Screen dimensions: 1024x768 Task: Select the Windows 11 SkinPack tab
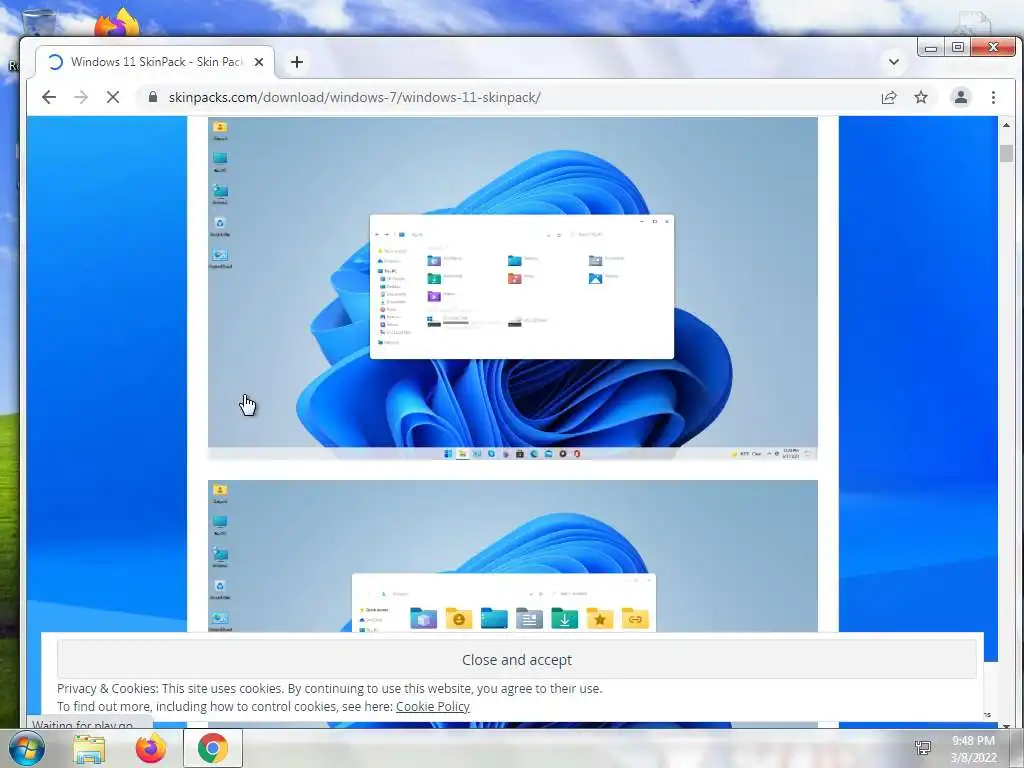point(155,62)
